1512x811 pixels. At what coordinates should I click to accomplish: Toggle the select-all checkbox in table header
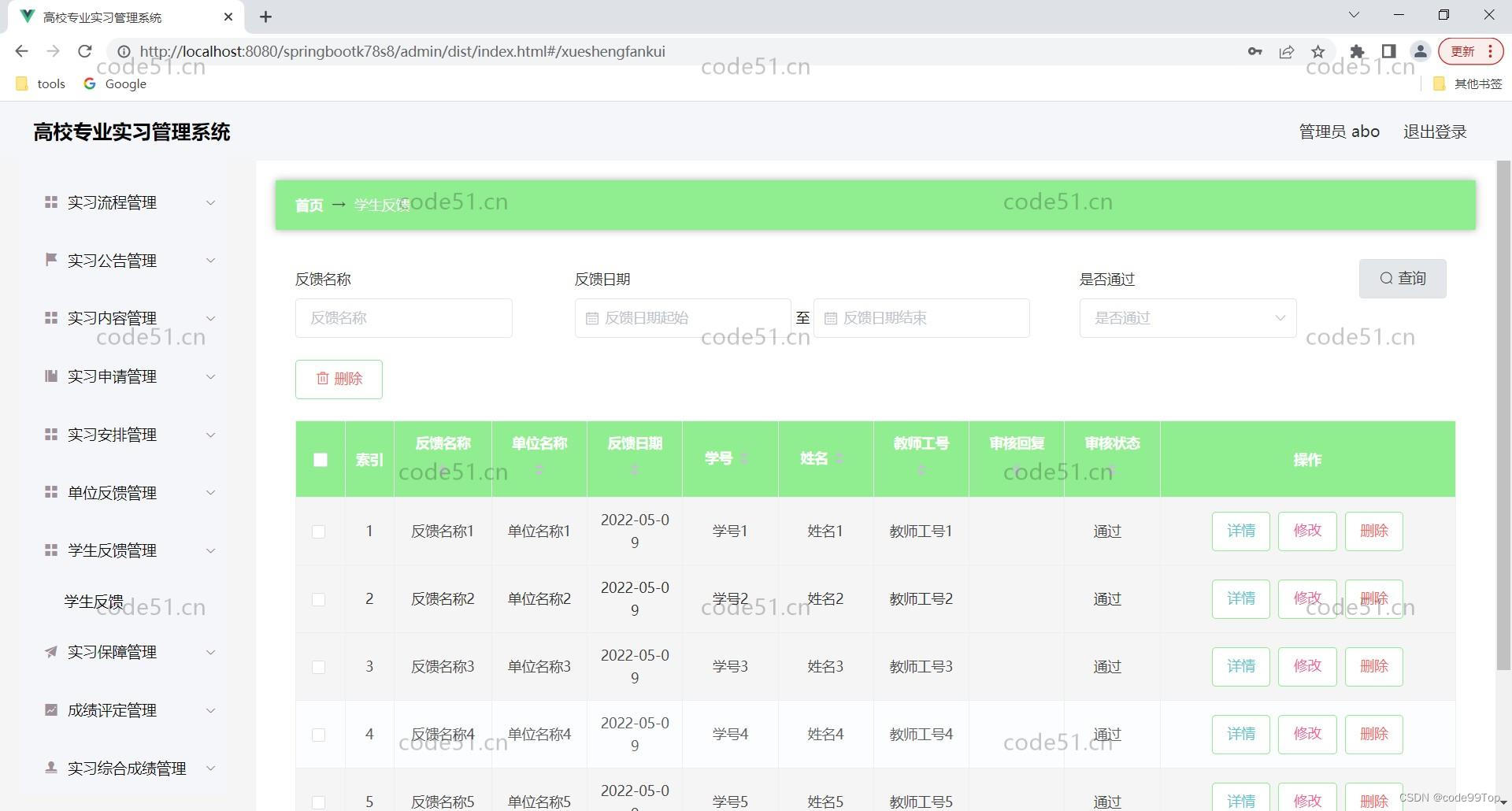[x=320, y=459]
